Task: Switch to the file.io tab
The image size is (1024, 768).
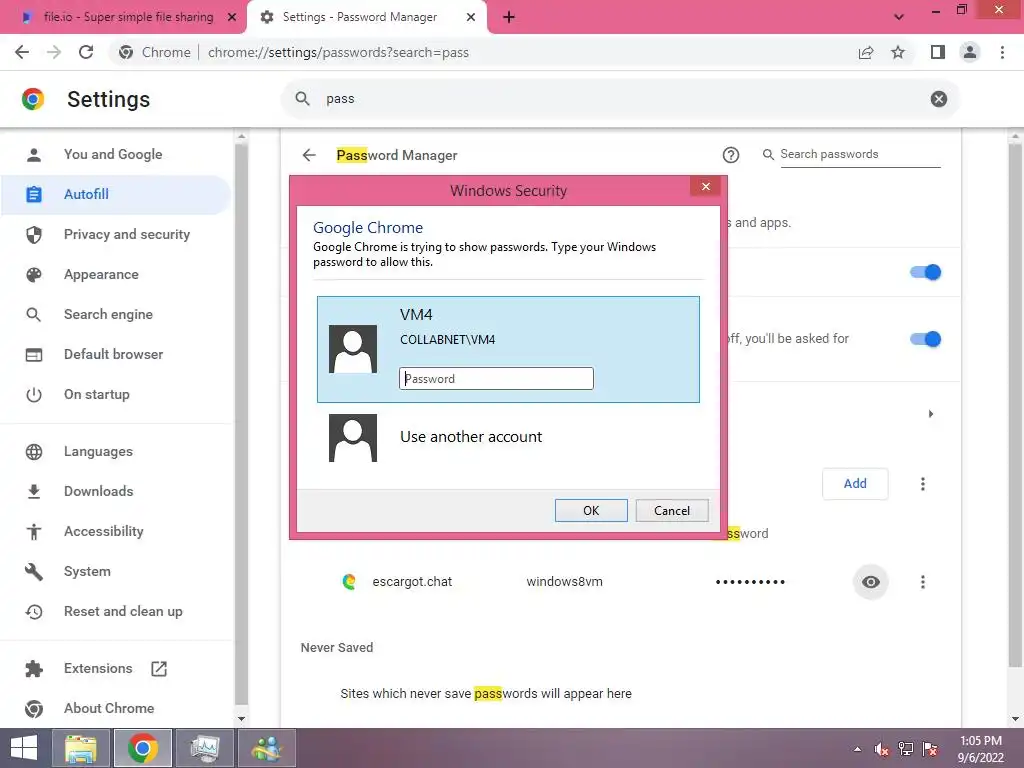Action: pyautogui.click(x=124, y=17)
